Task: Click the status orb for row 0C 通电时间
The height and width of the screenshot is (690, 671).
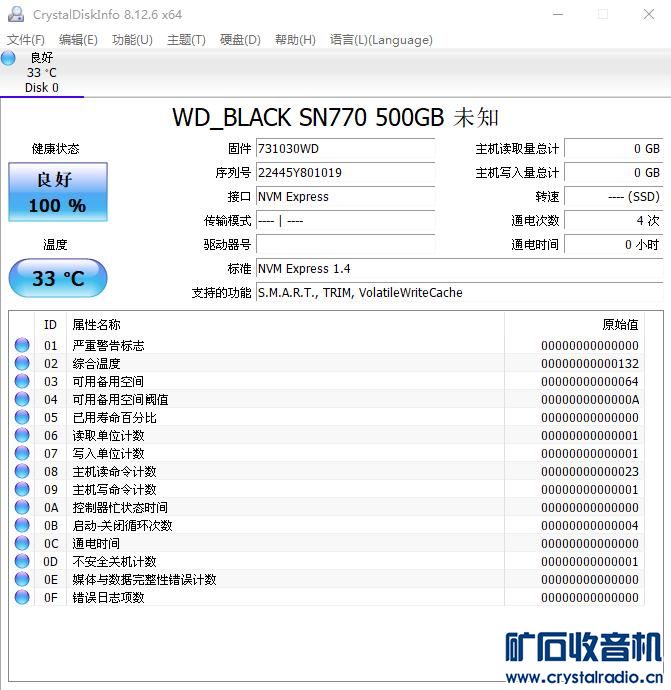Action: tap(22, 543)
